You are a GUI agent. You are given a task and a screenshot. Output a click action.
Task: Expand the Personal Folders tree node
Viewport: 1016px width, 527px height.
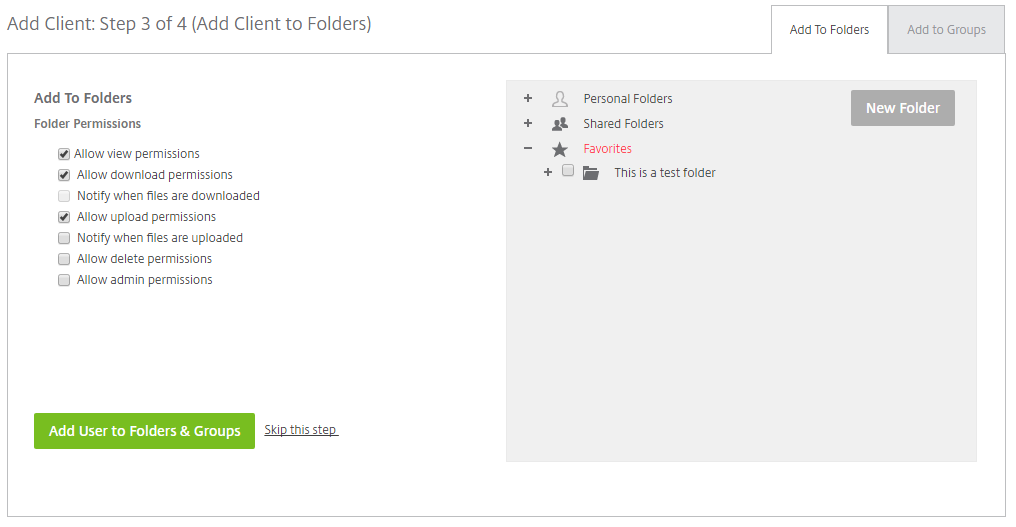(x=528, y=99)
